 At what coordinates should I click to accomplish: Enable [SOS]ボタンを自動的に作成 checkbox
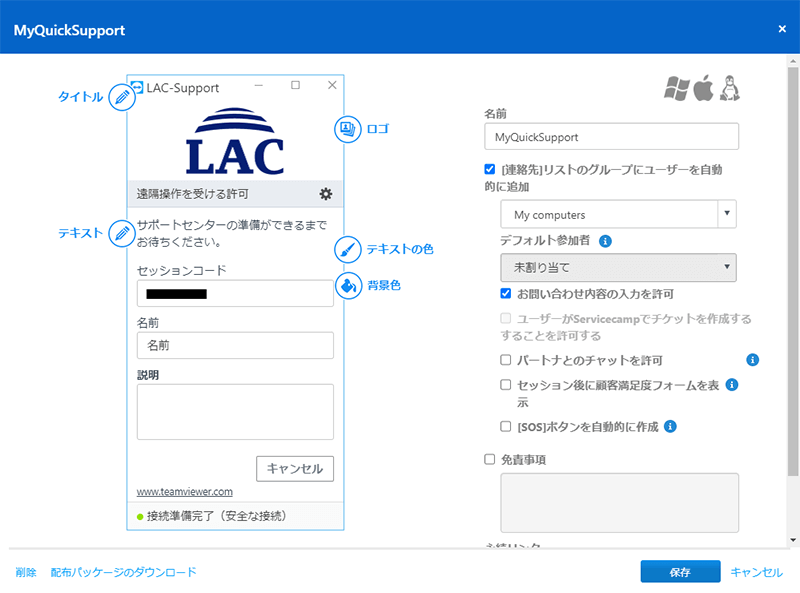(x=506, y=426)
